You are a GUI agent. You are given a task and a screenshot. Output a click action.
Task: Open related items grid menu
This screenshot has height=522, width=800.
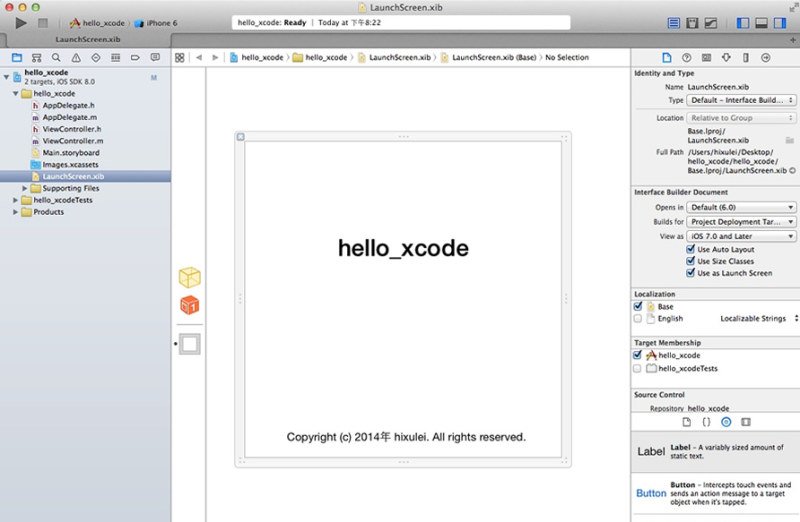[x=180, y=58]
